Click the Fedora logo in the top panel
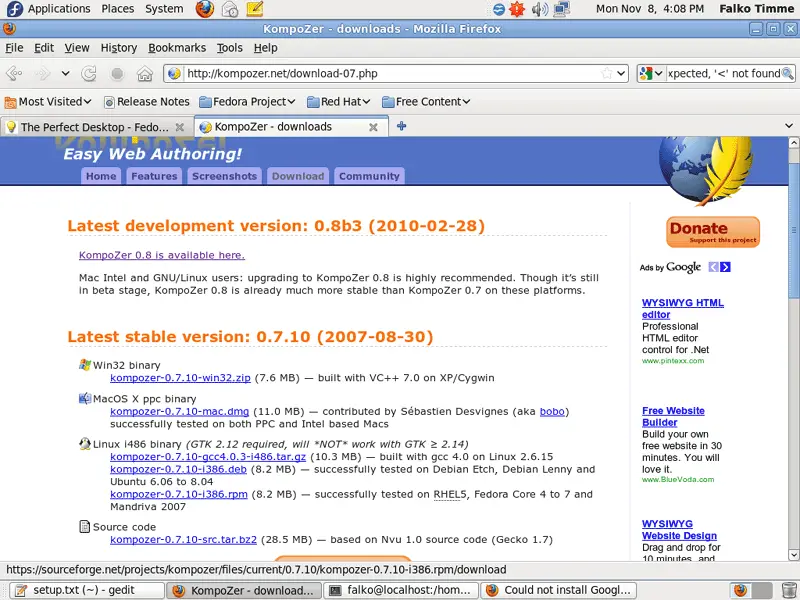 pyautogui.click(x=14, y=9)
